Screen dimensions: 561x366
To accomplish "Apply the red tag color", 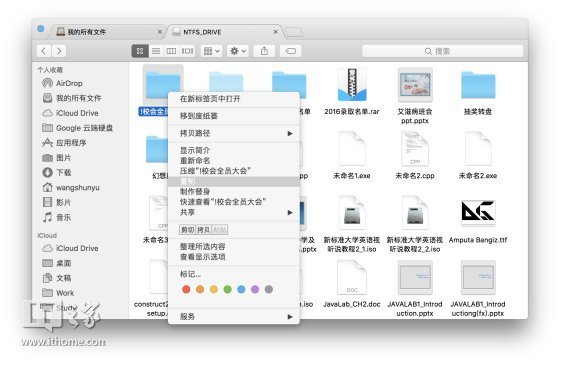I will click(x=186, y=289).
